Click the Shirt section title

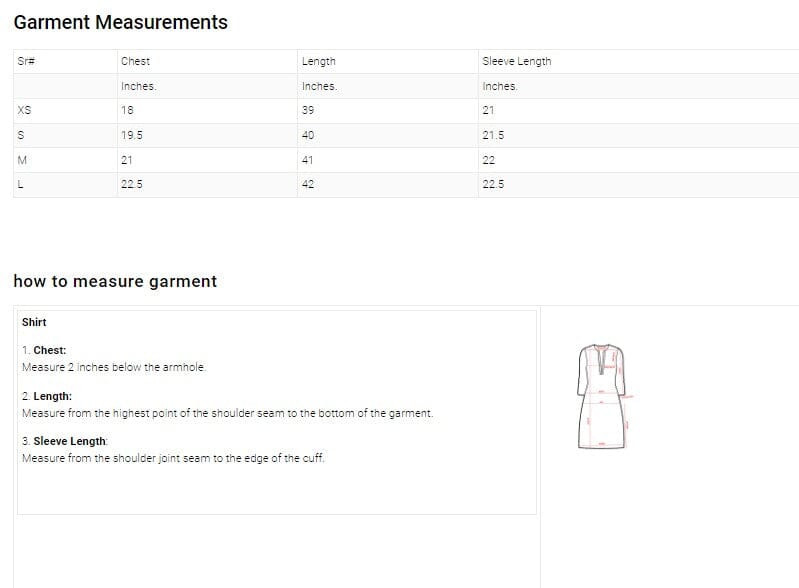coord(34,322)
